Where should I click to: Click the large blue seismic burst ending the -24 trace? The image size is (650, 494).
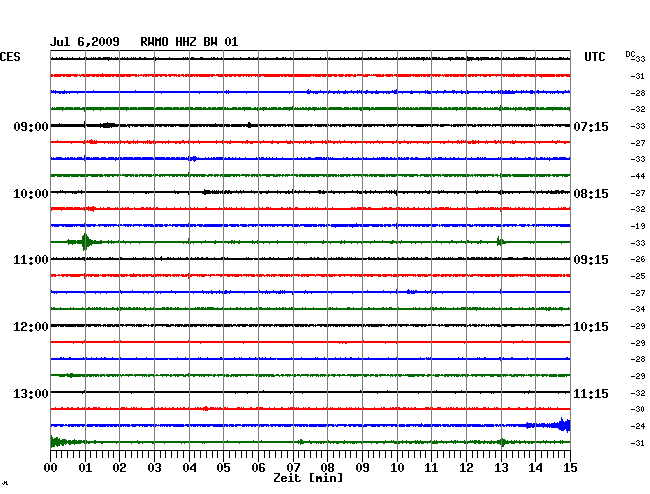click(x=563, y=425)
